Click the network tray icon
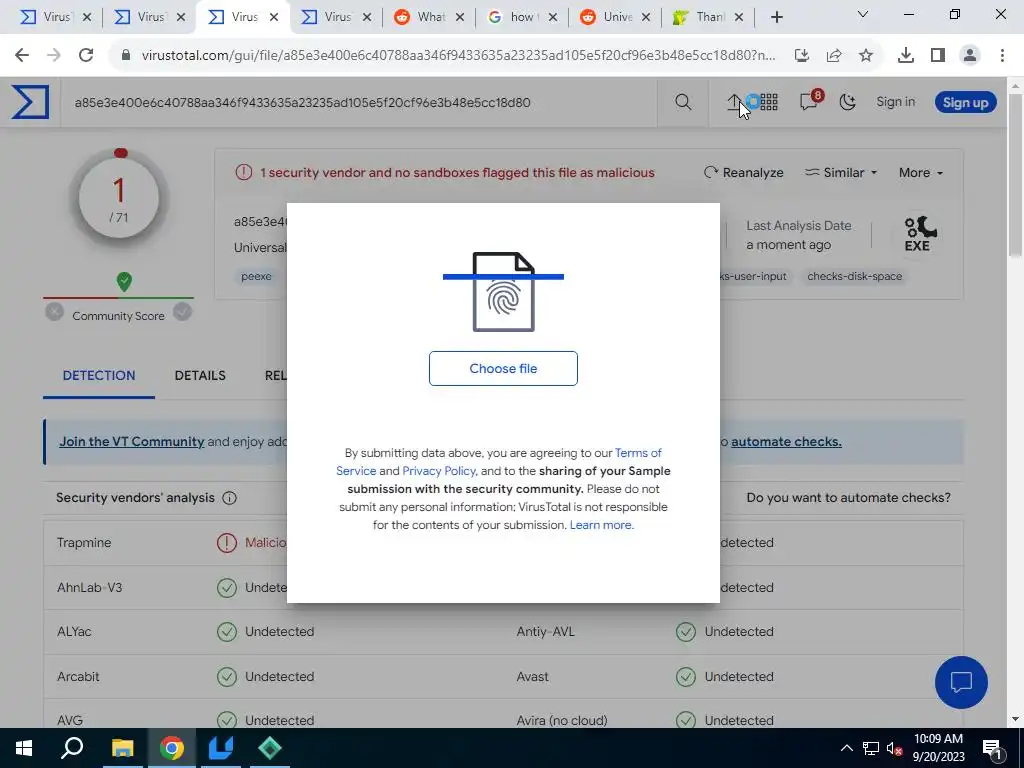Image resolution: width=1024 pixels, height=768 pixels. click(871, 748)
